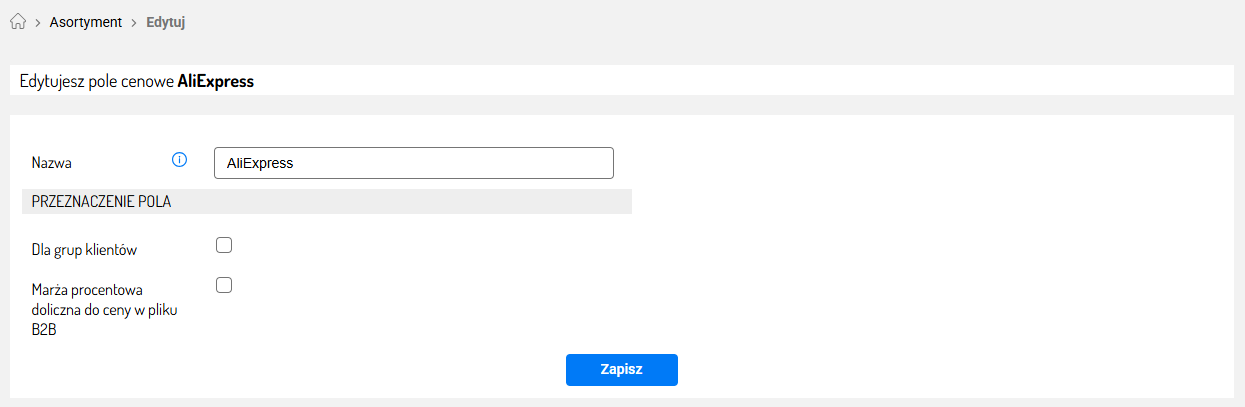Click the B2B text in margin label
Viewport: 1245px width, 407px height.
coord(44,330)
